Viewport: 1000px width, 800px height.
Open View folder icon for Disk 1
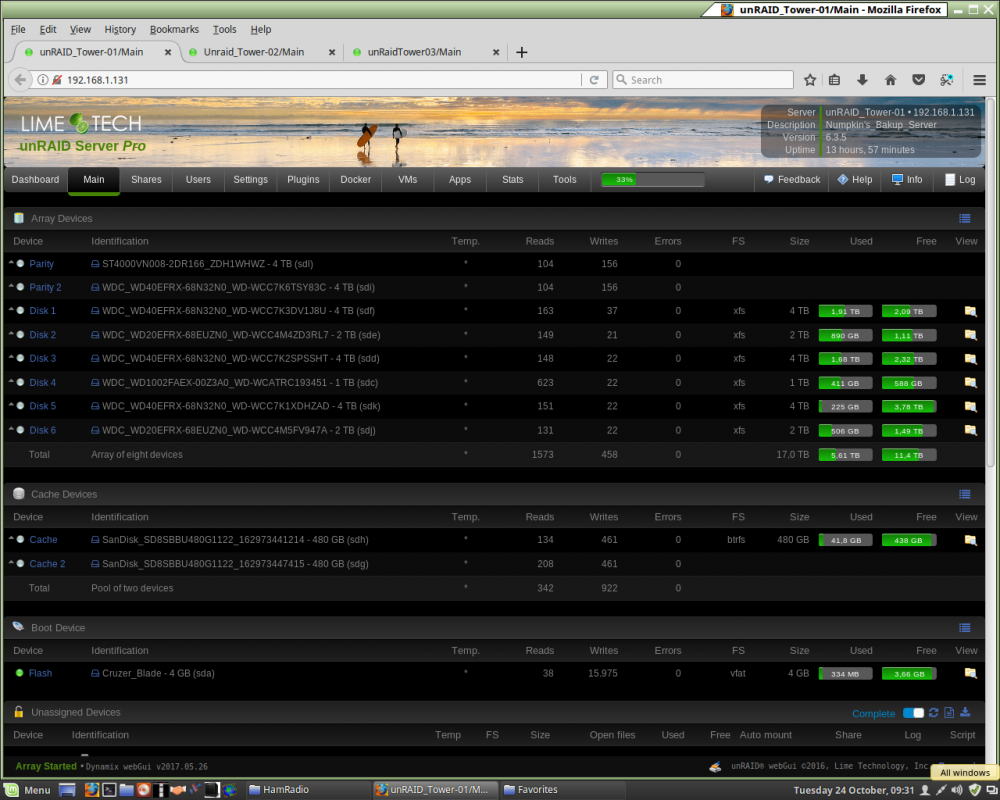tap(970, 311)
